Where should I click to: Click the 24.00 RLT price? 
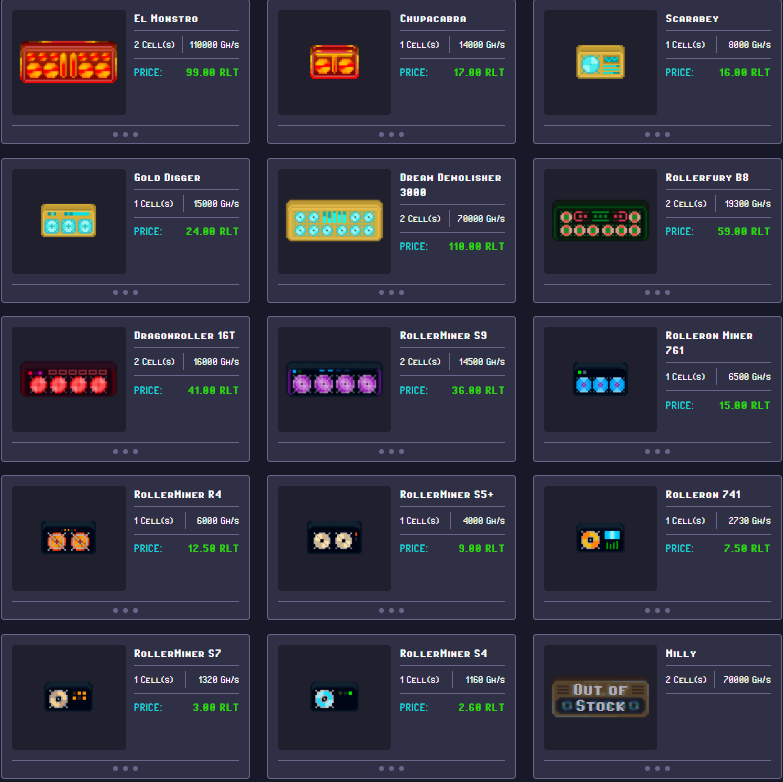coord(212,231)
